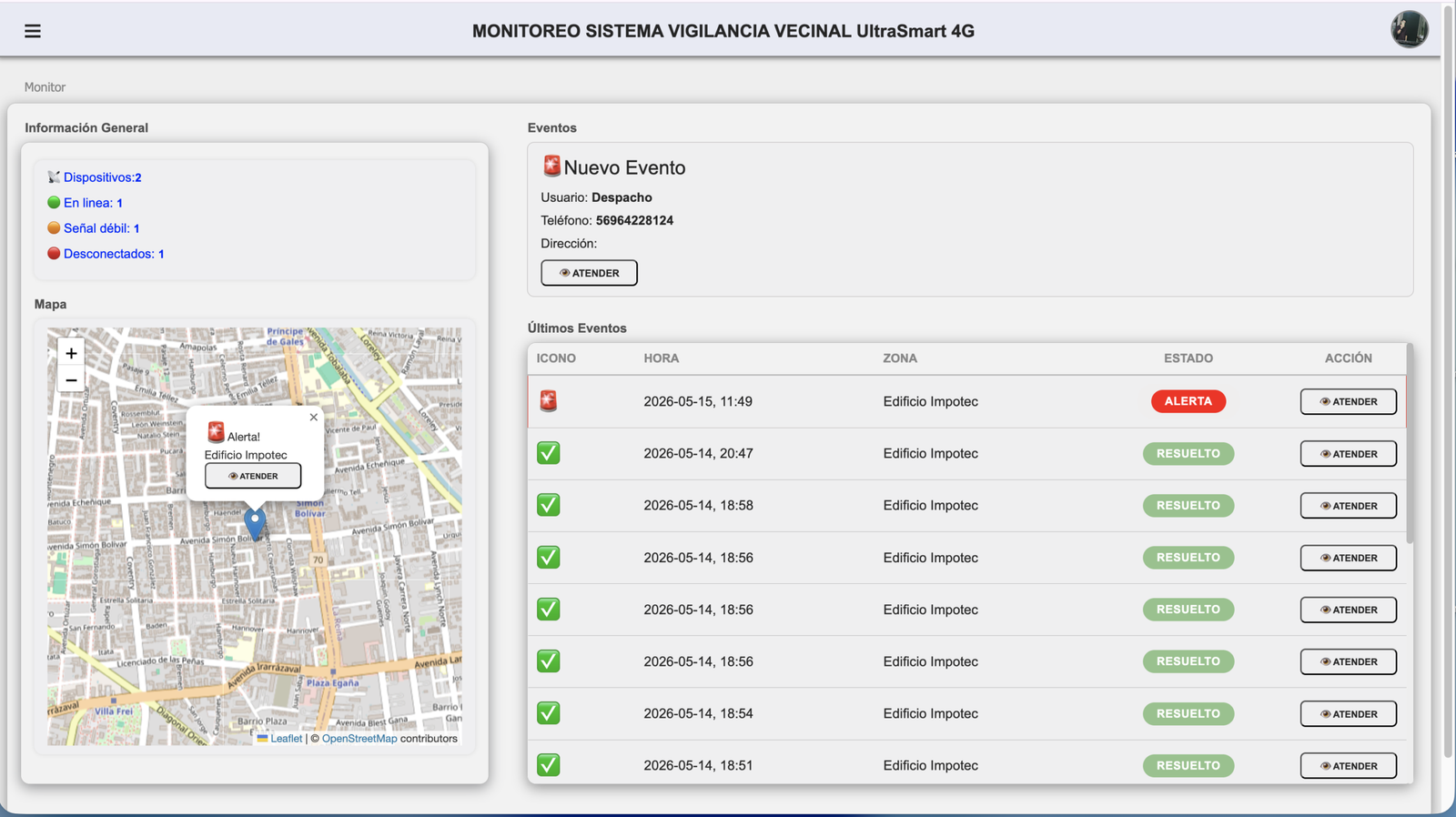Click the Nuevo Evento siren icon
Screen dimensions: 1456x817
[x=551, y=166]
